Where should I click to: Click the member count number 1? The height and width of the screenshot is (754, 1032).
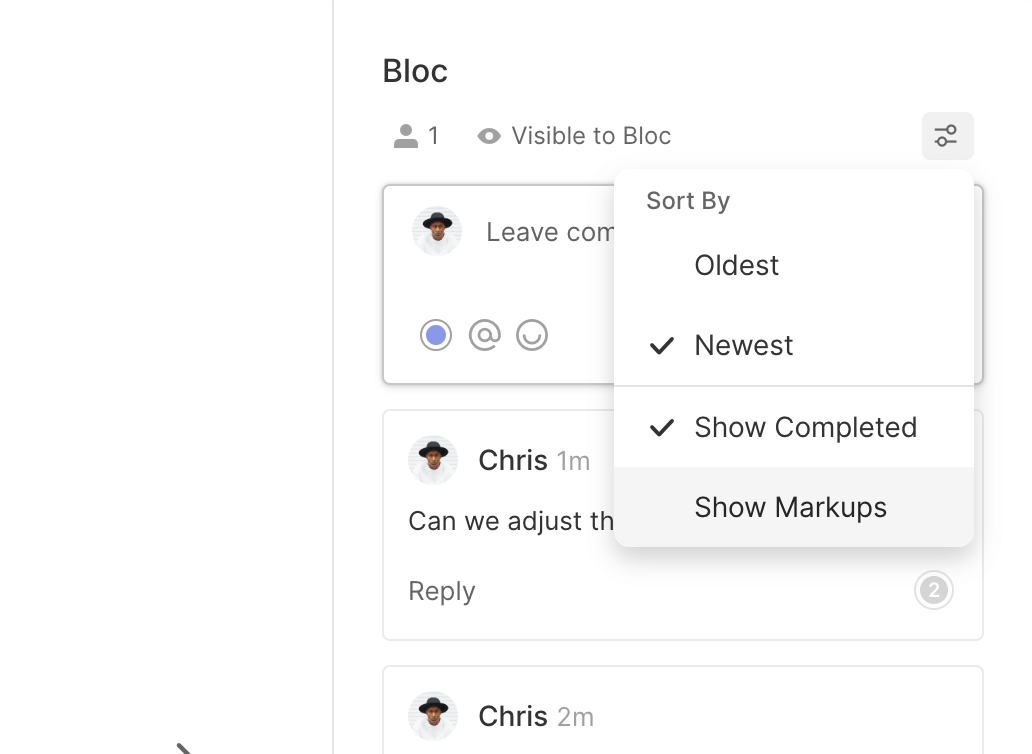point(433,136)
